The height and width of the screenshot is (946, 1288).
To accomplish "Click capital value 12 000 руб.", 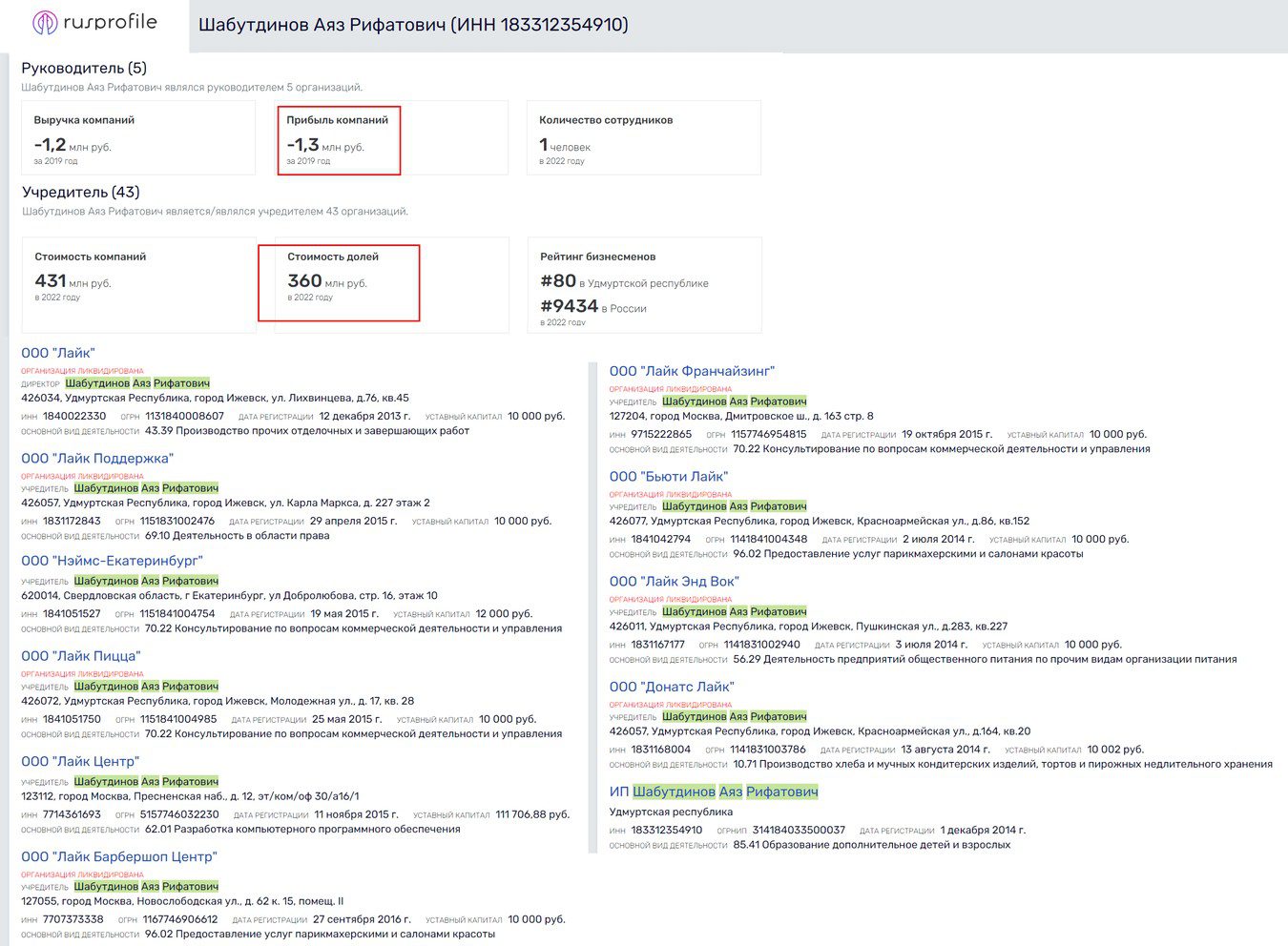I will (504, 613).
